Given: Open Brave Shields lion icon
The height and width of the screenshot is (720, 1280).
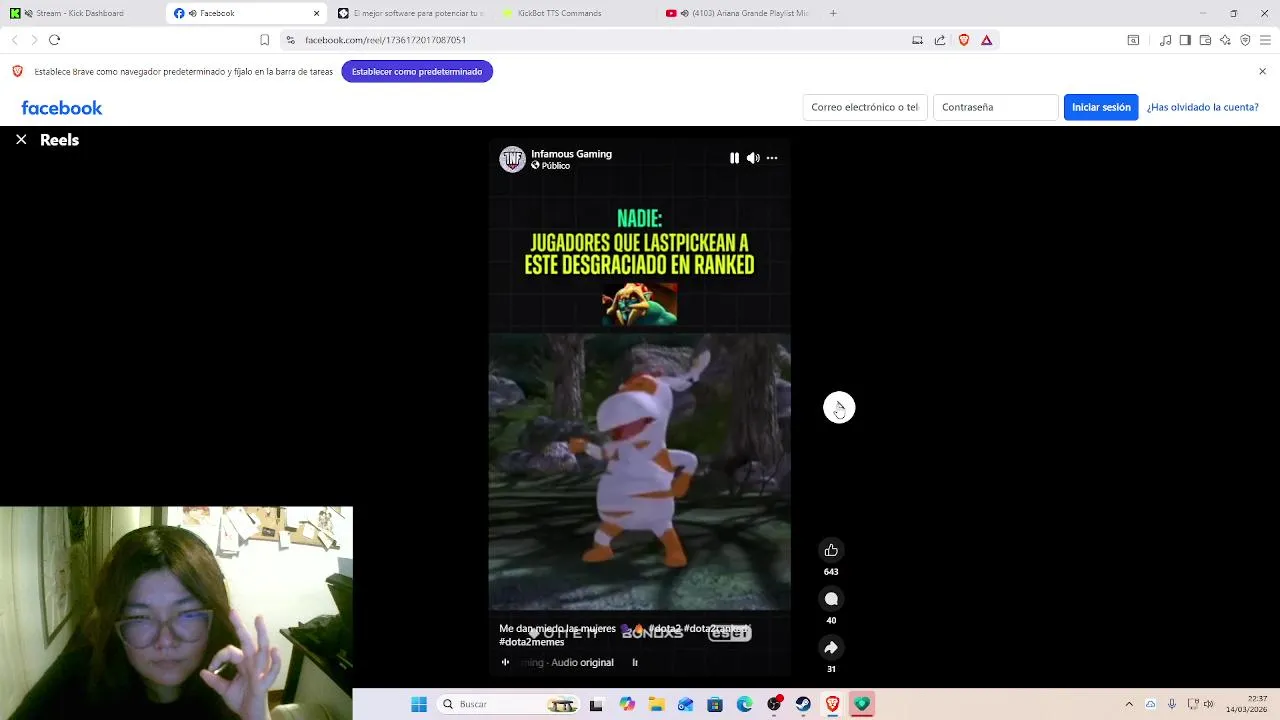Looking at the screenshot, I should coord(964,40).
